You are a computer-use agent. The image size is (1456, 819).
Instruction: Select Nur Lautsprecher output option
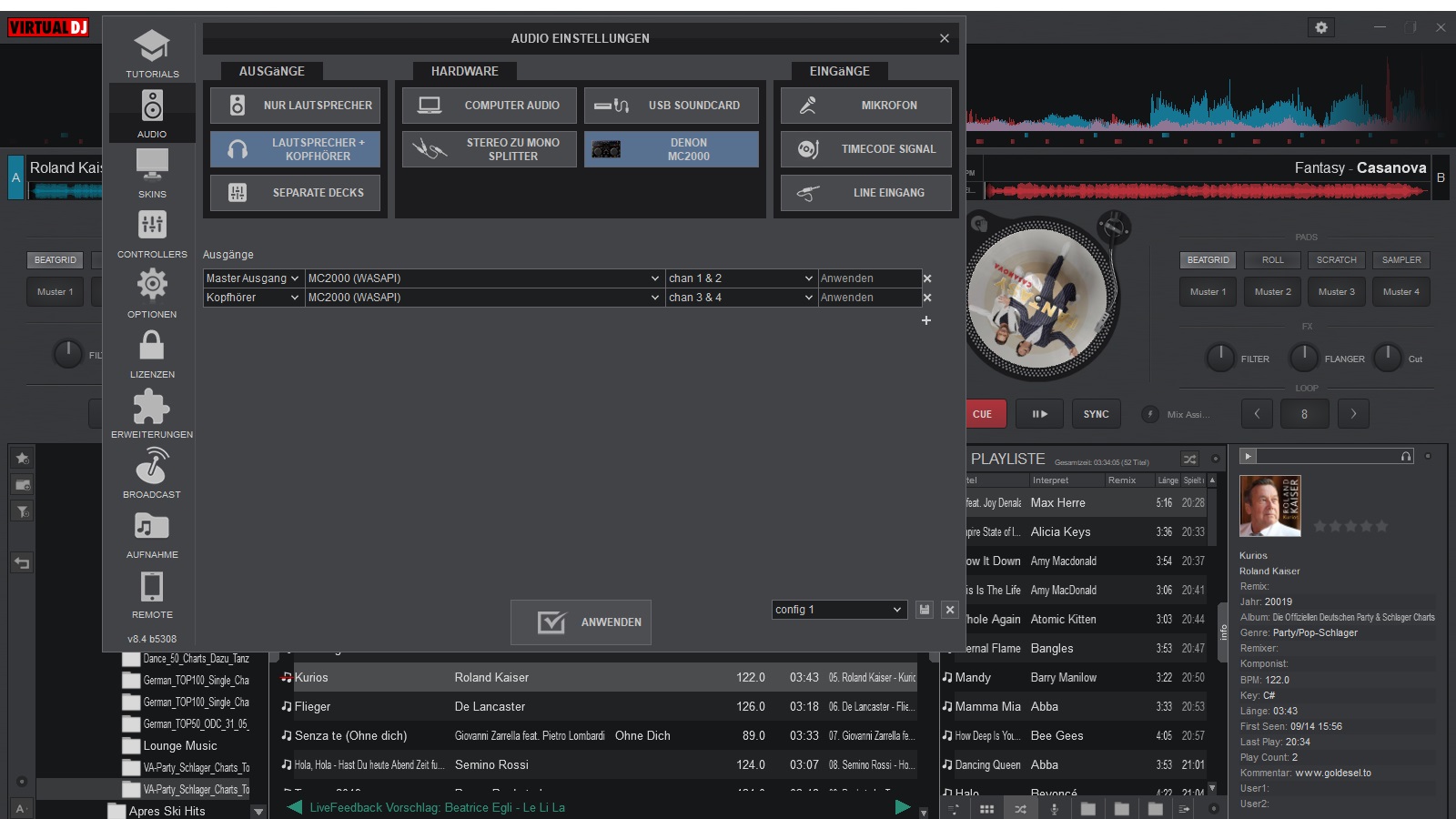coord(295,106)
